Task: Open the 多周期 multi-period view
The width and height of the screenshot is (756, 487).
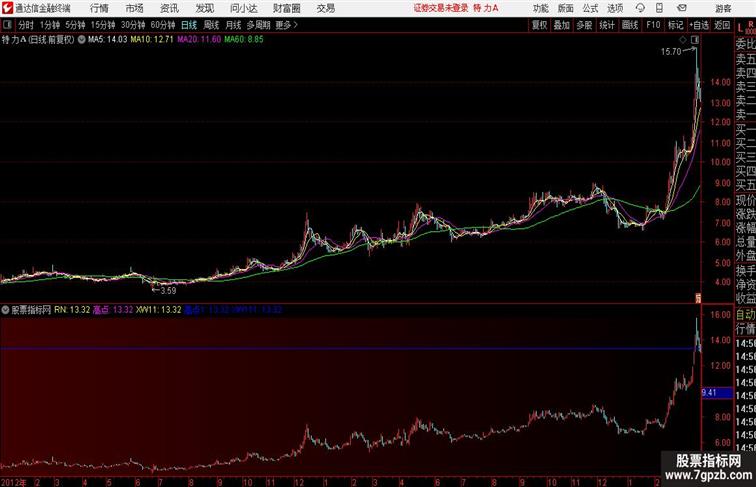Action: [258, 25]
